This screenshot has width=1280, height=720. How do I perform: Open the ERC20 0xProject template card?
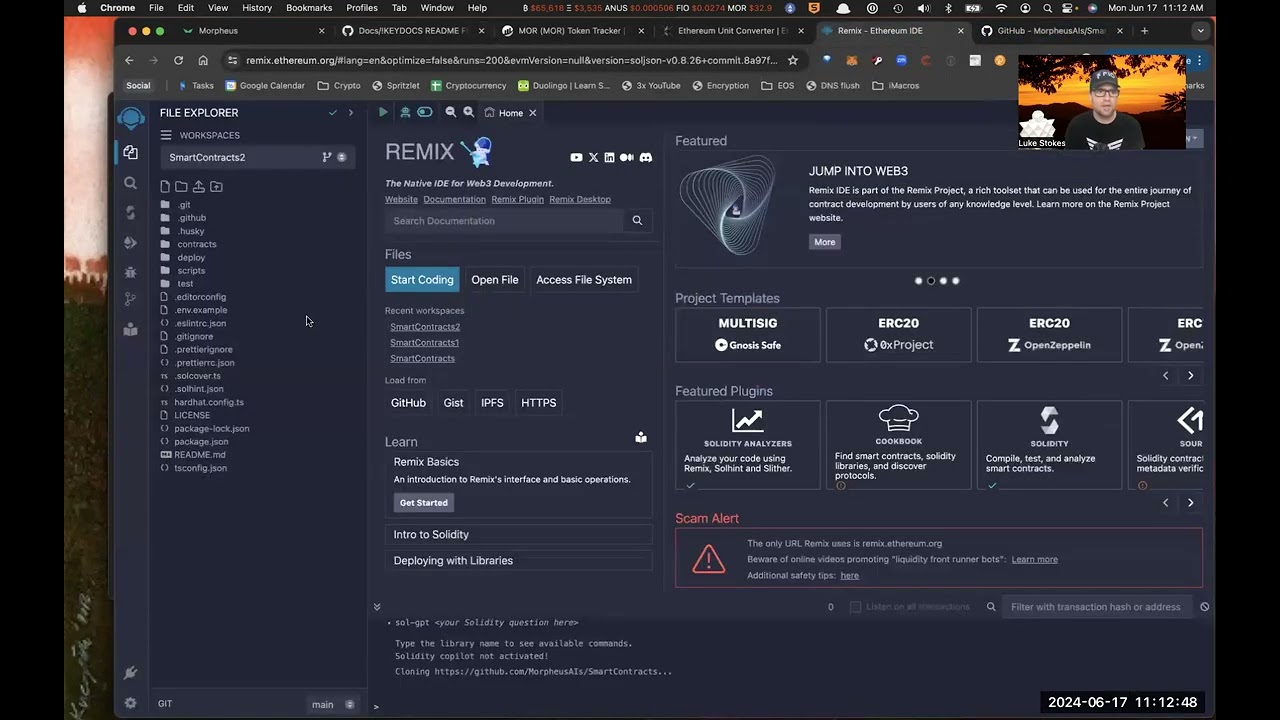(898, 335)
